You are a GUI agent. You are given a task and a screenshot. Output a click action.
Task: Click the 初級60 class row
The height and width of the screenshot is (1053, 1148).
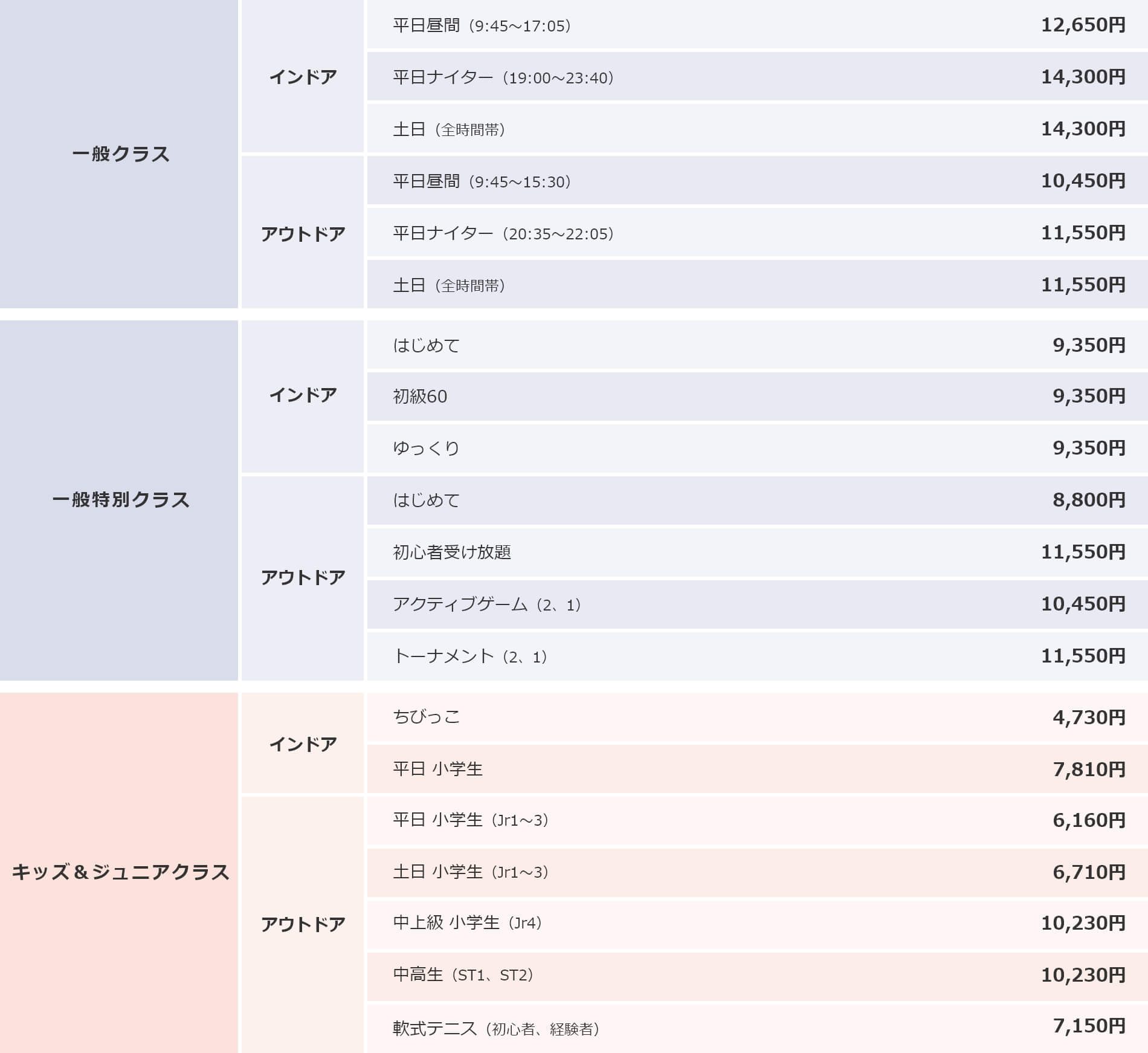[x=420, y=397]
